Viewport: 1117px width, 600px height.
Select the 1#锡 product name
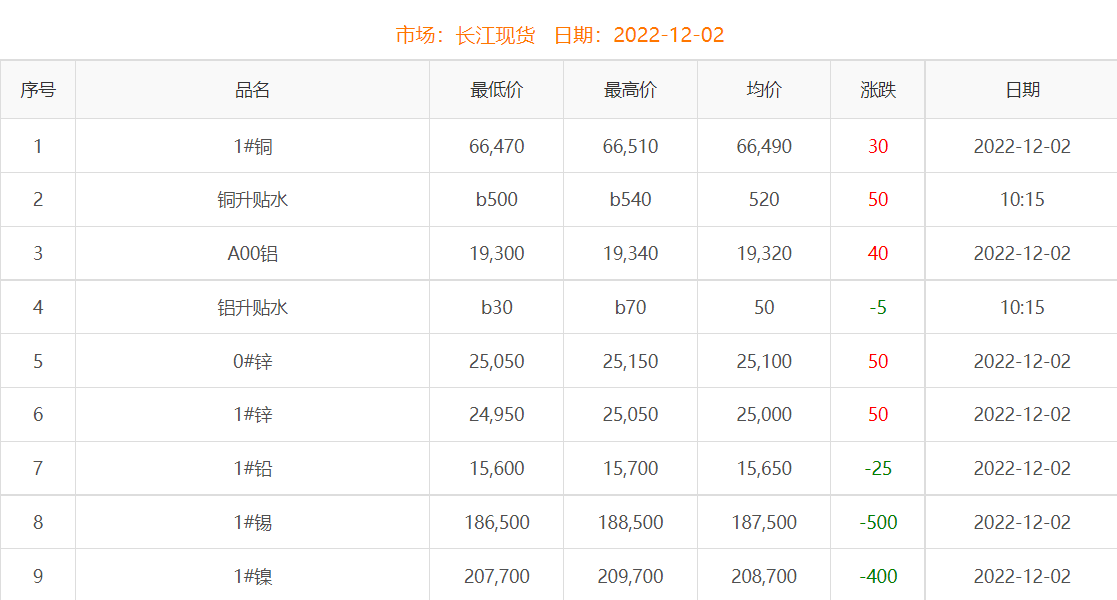click(x=252, y=523)
